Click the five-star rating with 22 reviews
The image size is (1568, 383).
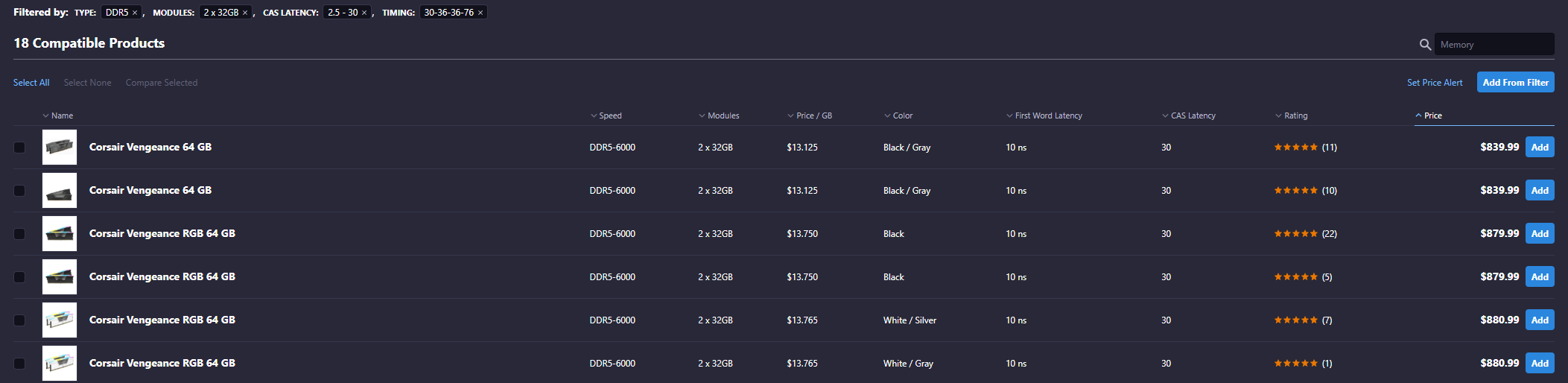coord(1295,233)
